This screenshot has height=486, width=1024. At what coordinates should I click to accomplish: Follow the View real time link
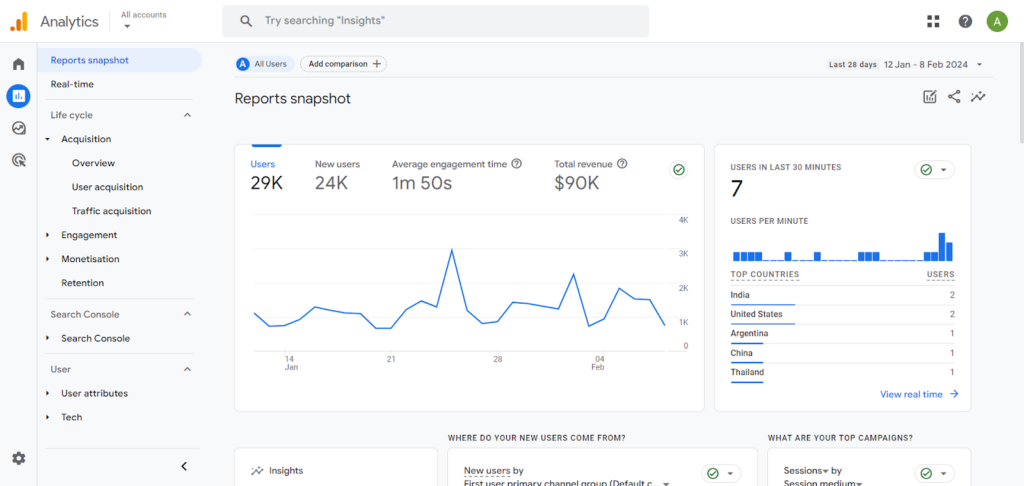click(919, 394)
